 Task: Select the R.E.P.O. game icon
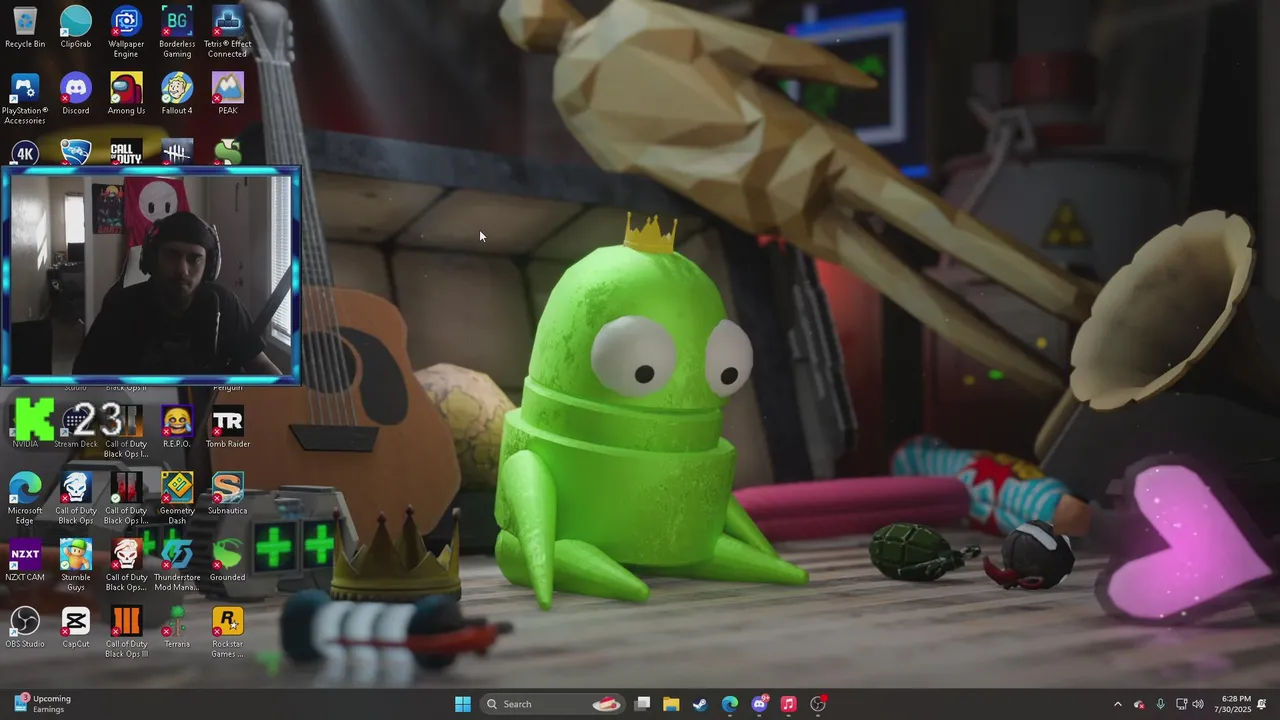[x=177, y=427]
